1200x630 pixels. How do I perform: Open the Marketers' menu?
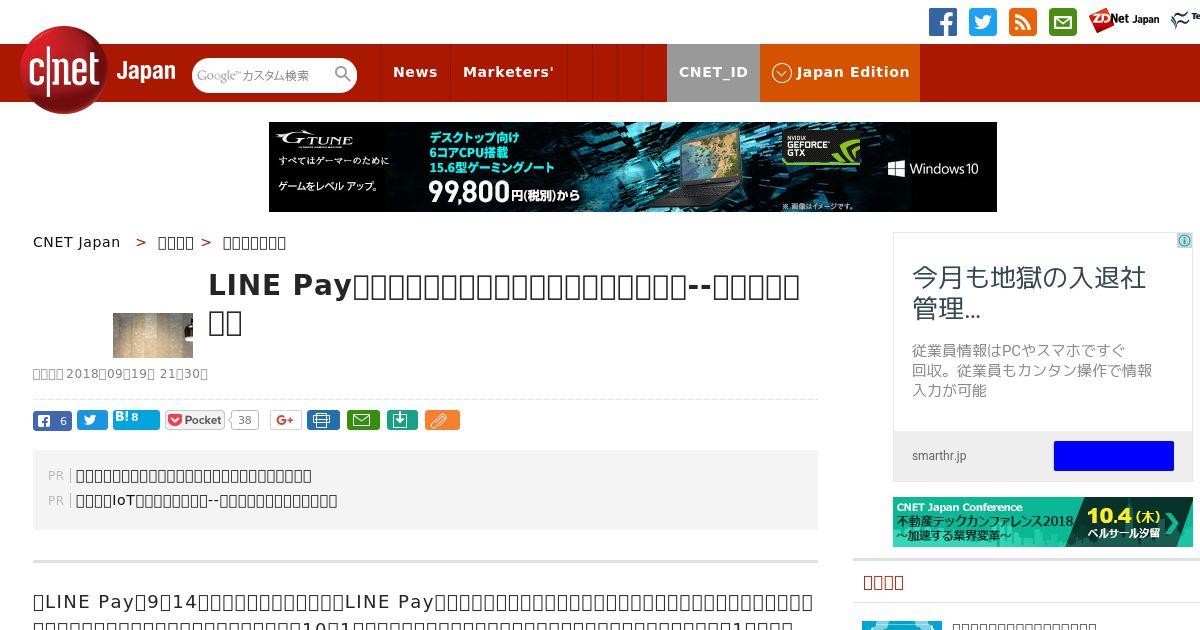(508, 72)
